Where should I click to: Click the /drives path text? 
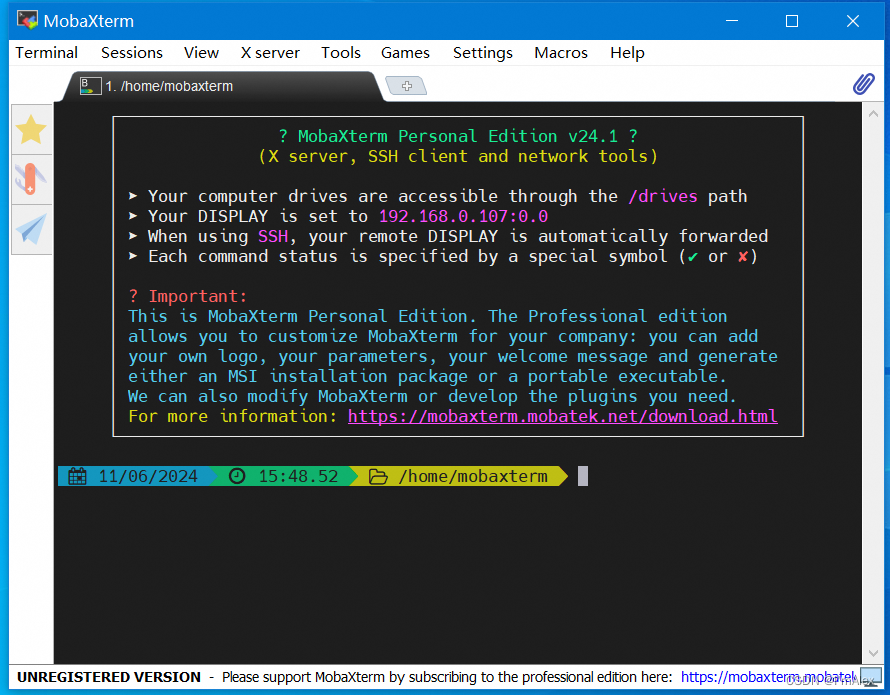[x=662, y=196]
